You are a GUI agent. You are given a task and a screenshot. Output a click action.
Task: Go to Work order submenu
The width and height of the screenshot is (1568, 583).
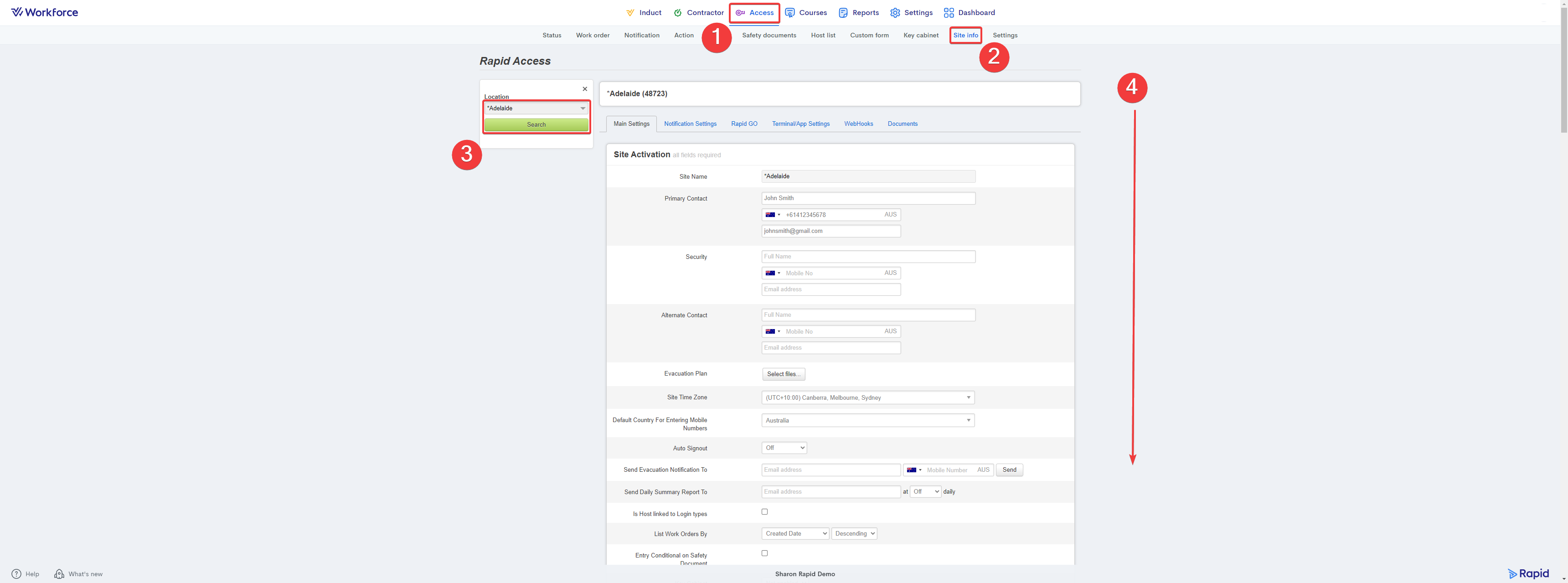pos(592,35)
